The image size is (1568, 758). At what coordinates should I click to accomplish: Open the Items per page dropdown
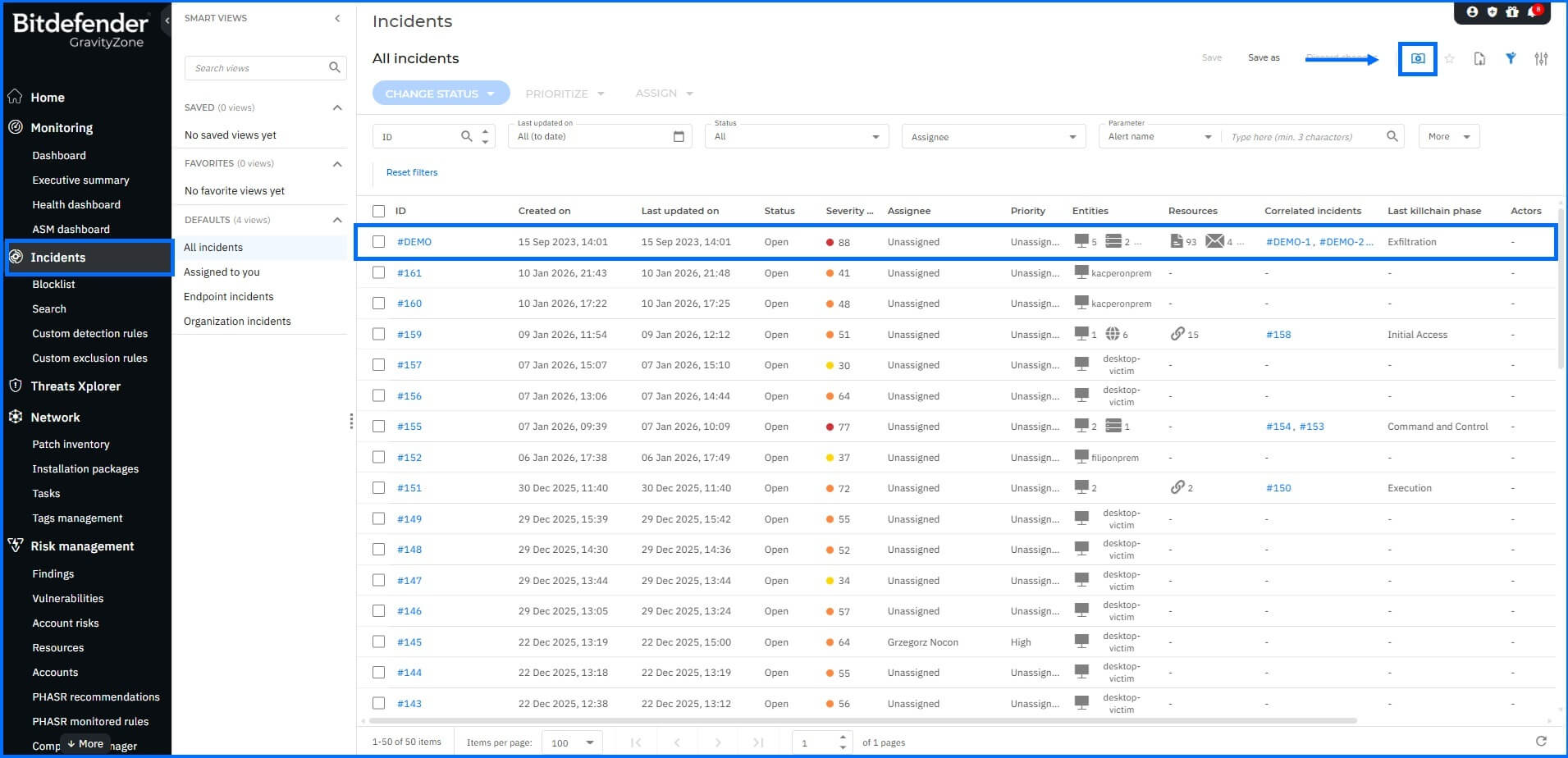coord(572,742)
